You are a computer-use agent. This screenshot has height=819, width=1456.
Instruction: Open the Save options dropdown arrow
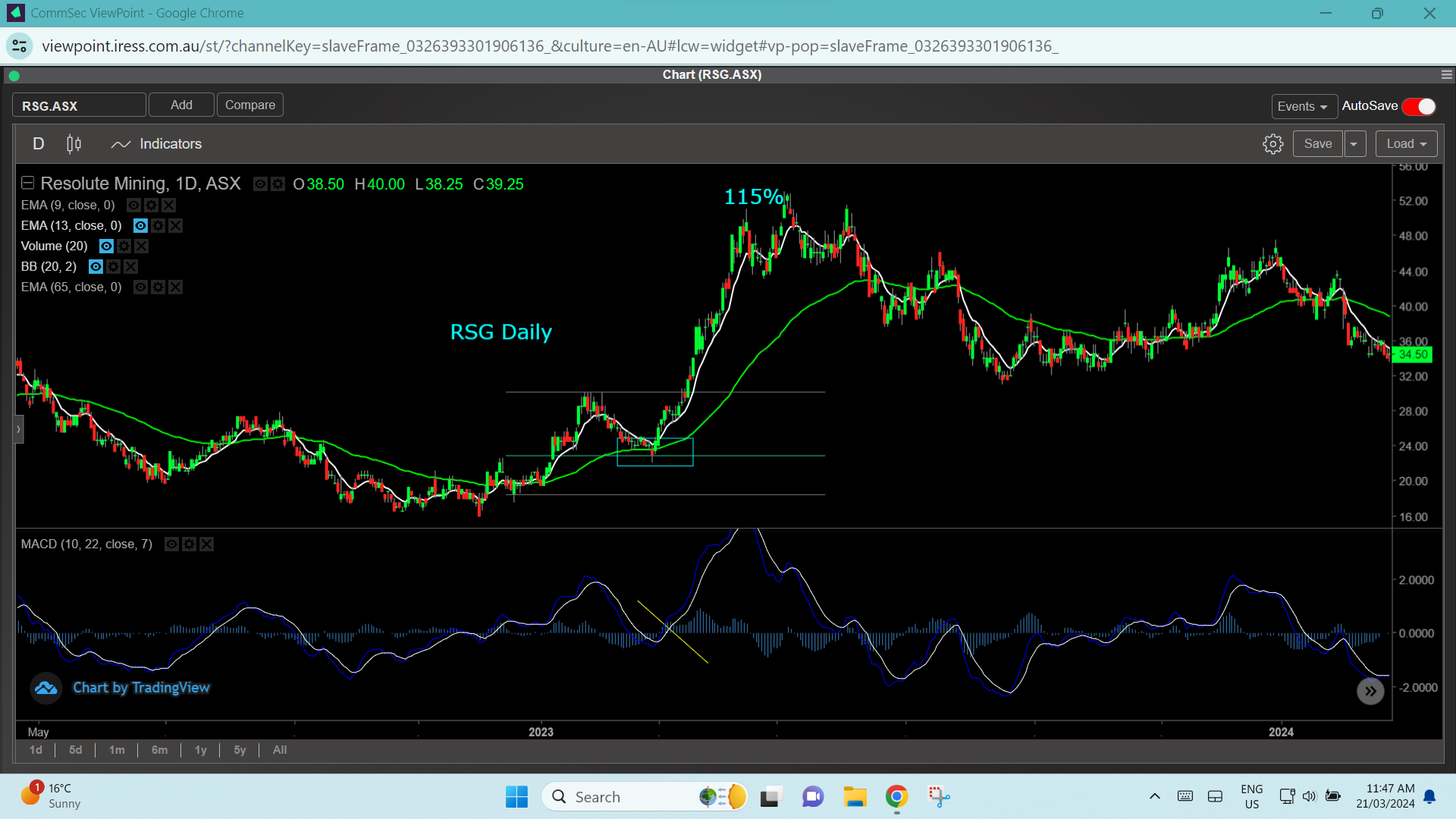[x=1354, y=144]
